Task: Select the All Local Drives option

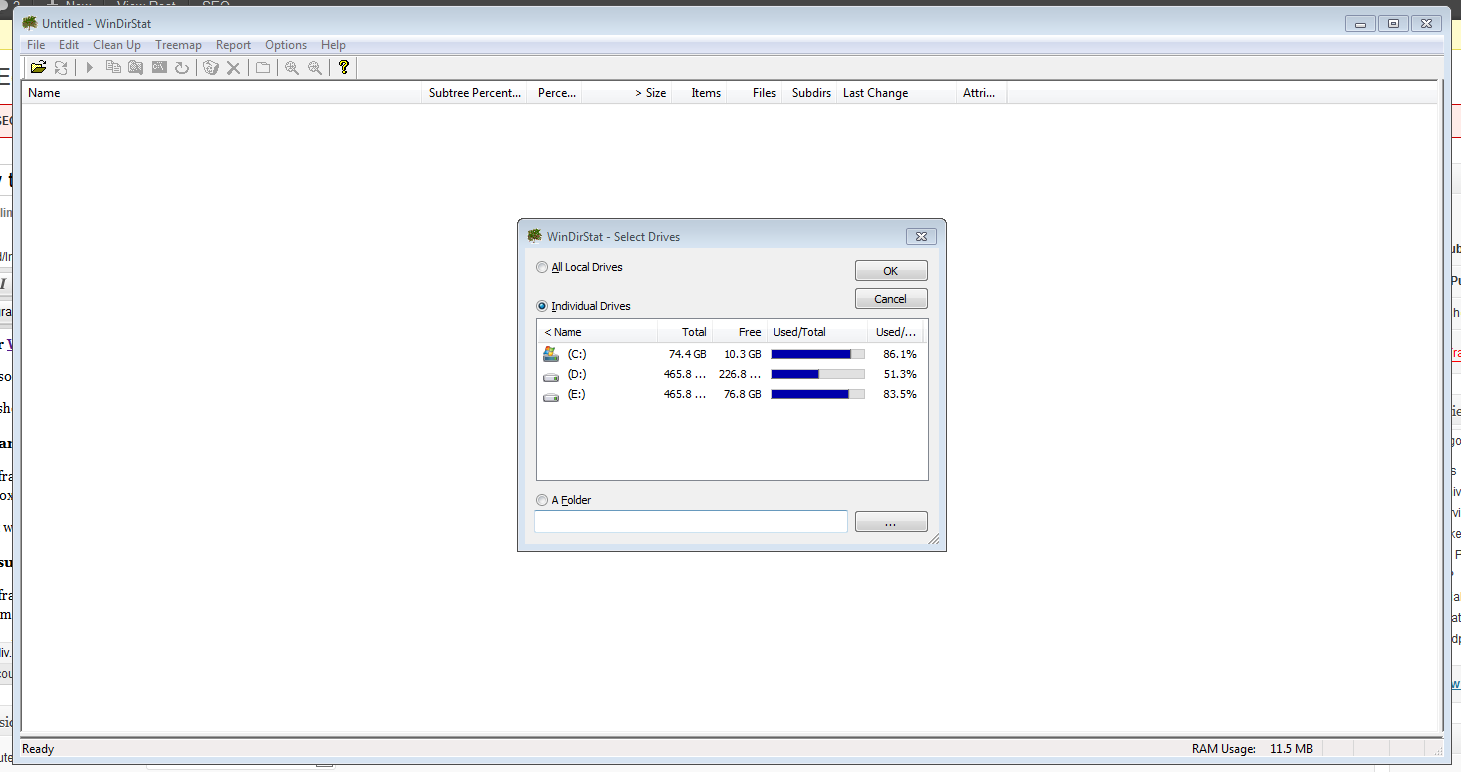Action: [x=579, y=267]
